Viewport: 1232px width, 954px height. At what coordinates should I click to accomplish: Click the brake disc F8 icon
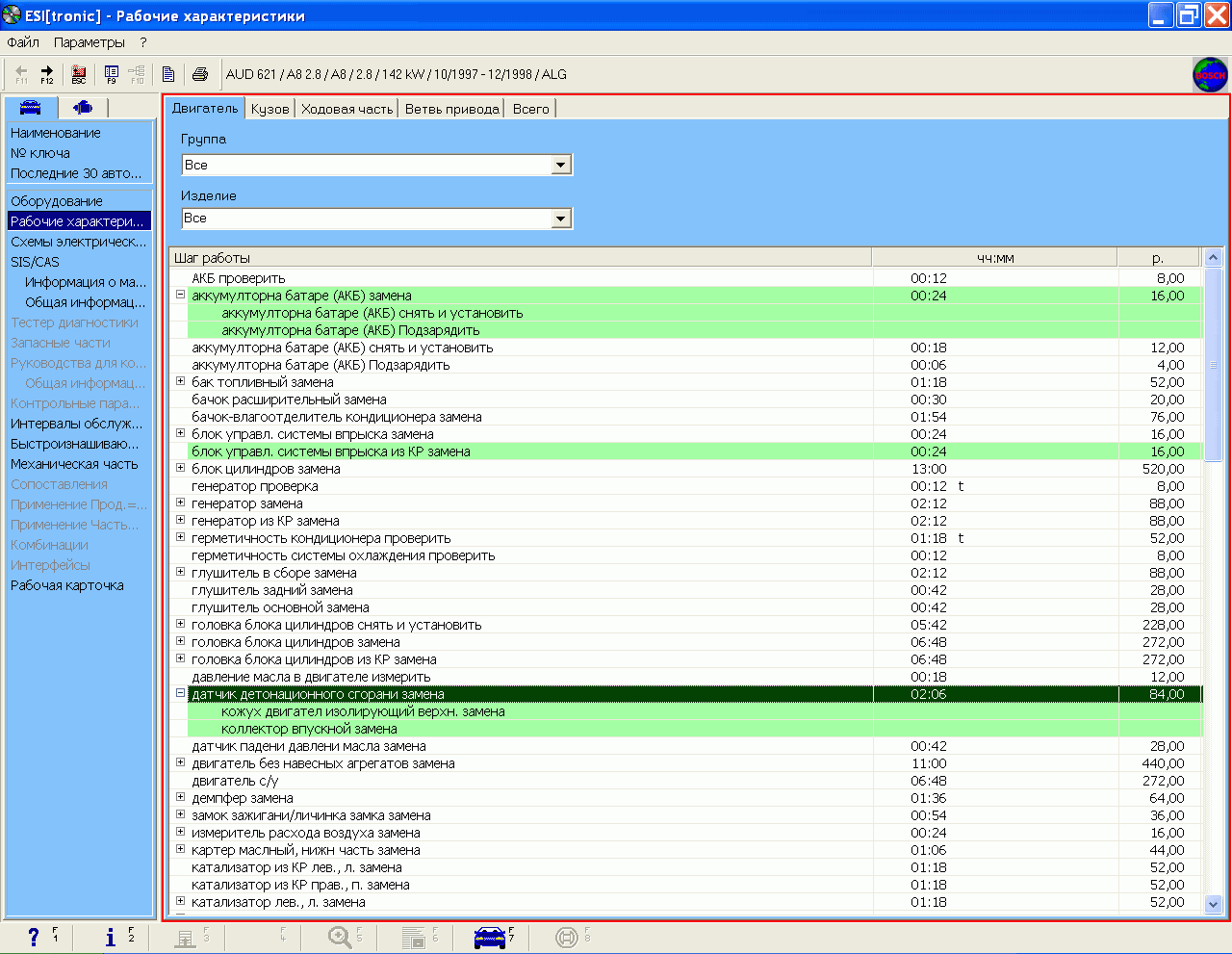567,937
